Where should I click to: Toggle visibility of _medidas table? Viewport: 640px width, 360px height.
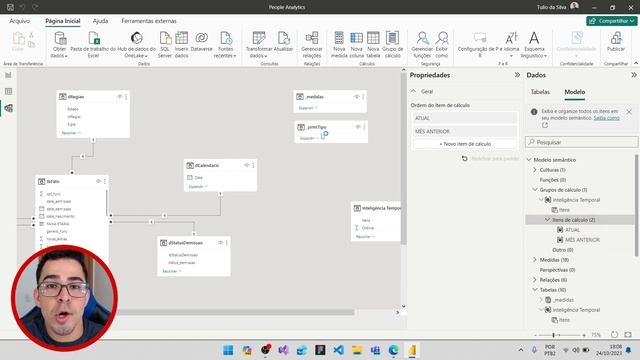click(357, 97)
